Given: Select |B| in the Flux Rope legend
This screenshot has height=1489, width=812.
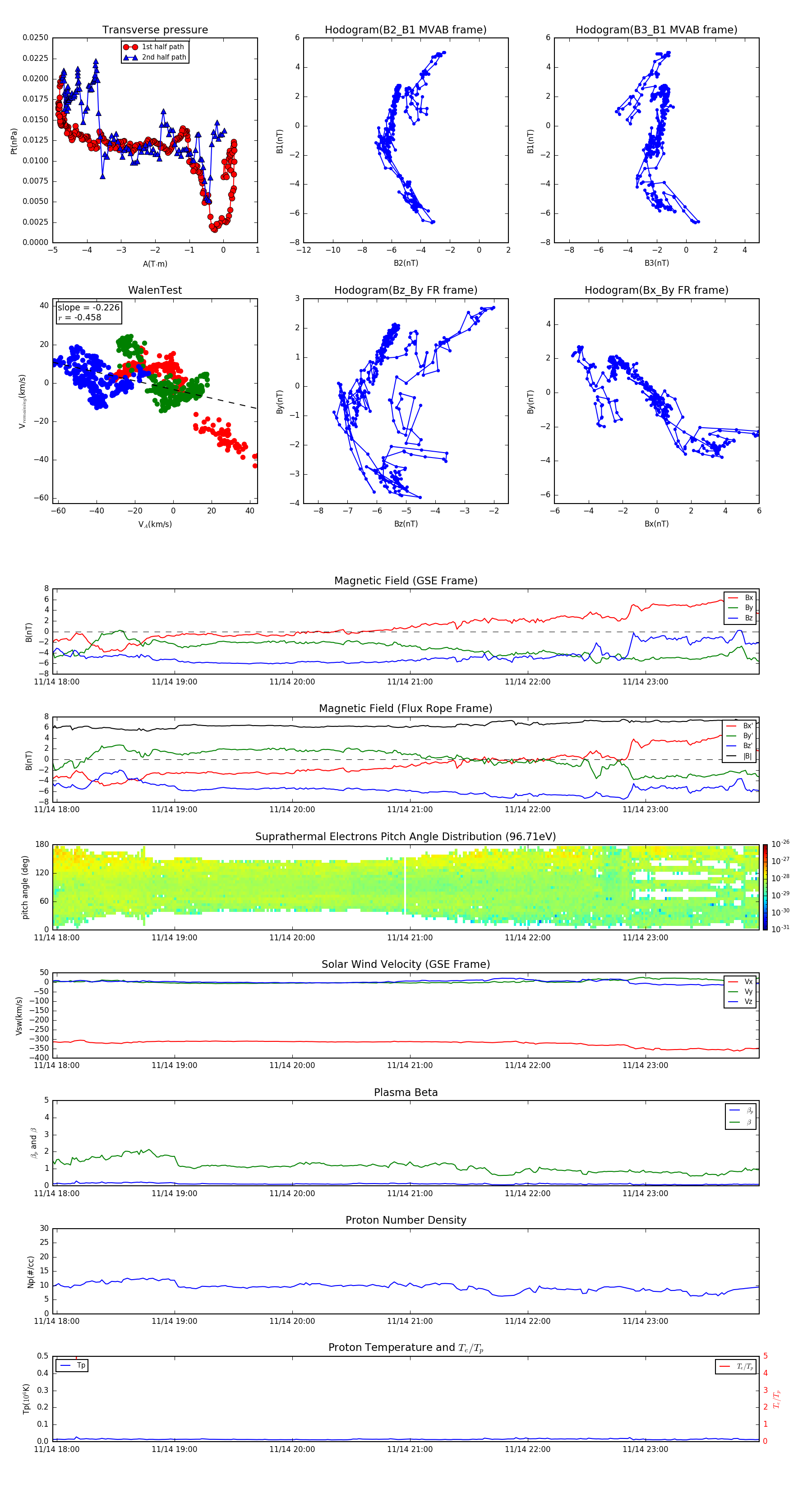Looking at the screenshot, I should [740, 756].
